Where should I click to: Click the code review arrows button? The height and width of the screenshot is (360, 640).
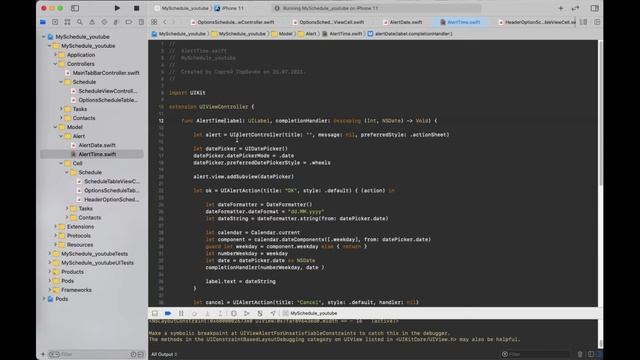[x=576, y=8]
